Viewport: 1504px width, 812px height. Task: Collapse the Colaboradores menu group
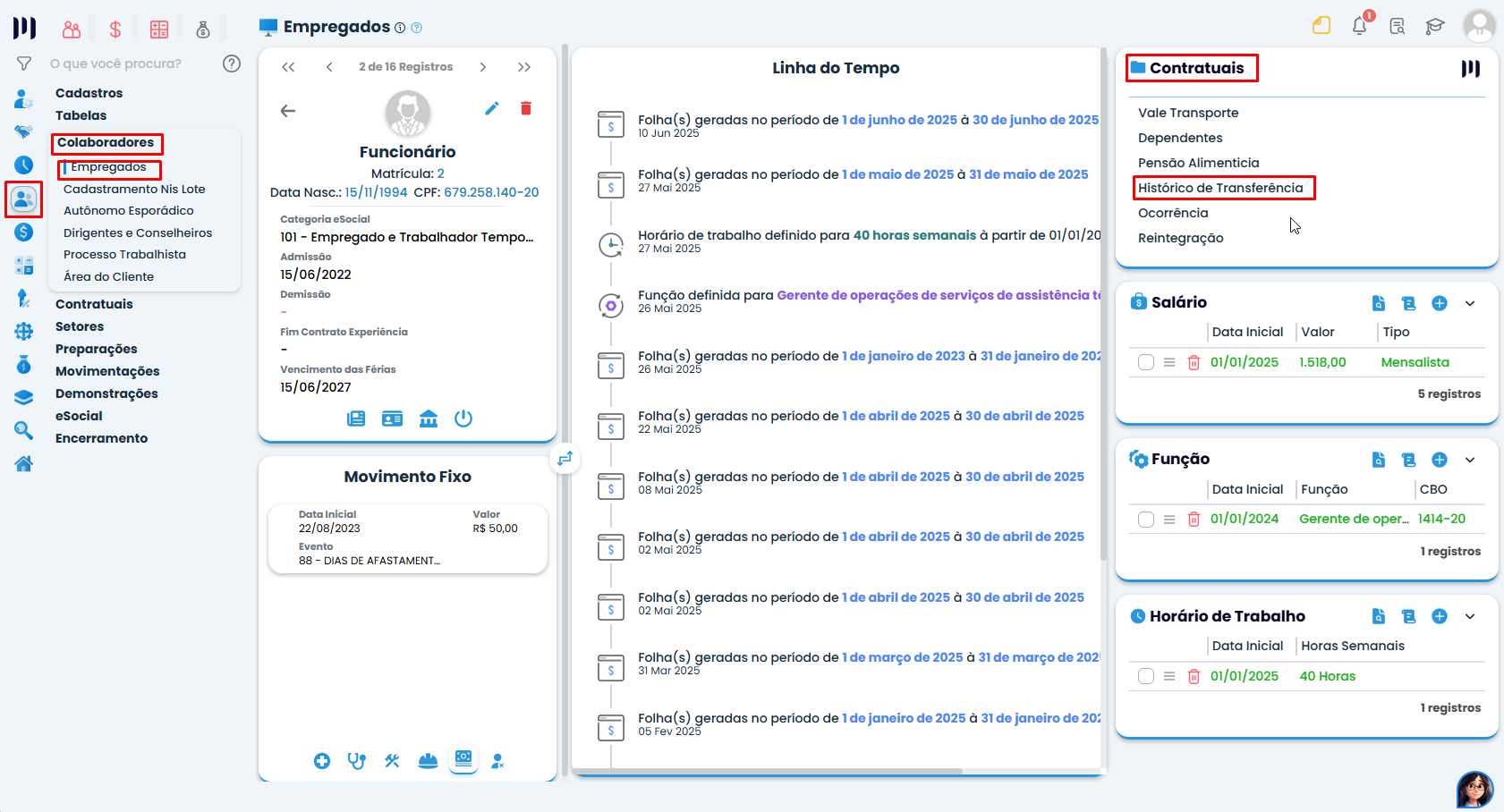click(x=106, y=142)
